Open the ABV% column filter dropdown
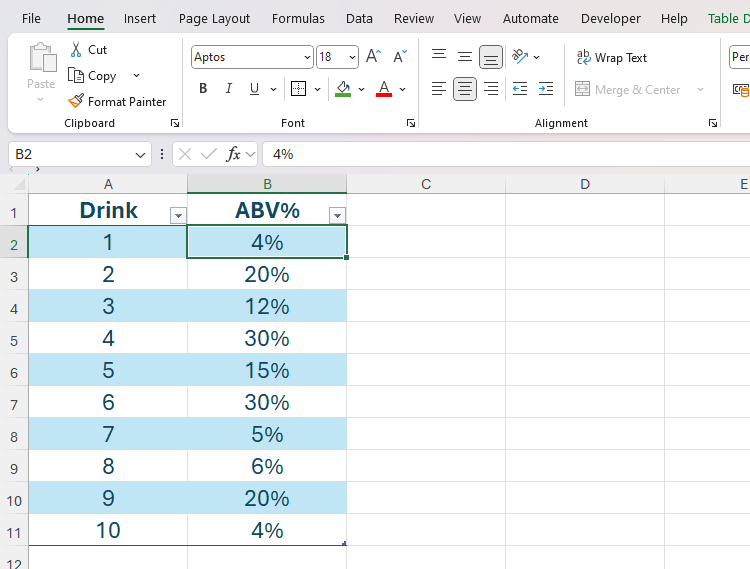The width and height of the screenshot is (750, 569). click(x=337, y=215)
